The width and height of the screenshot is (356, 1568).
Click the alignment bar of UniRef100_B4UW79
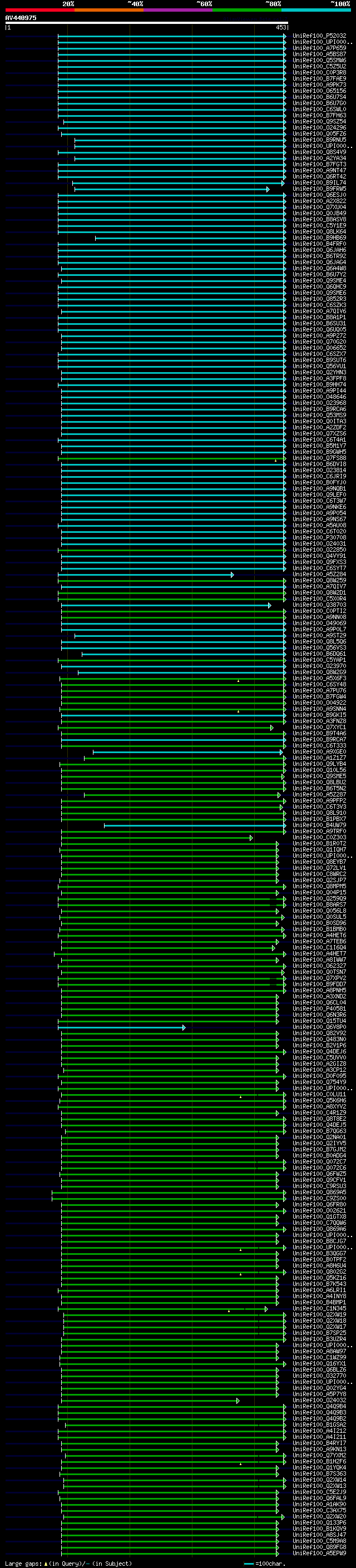click(x=195, y=825)
